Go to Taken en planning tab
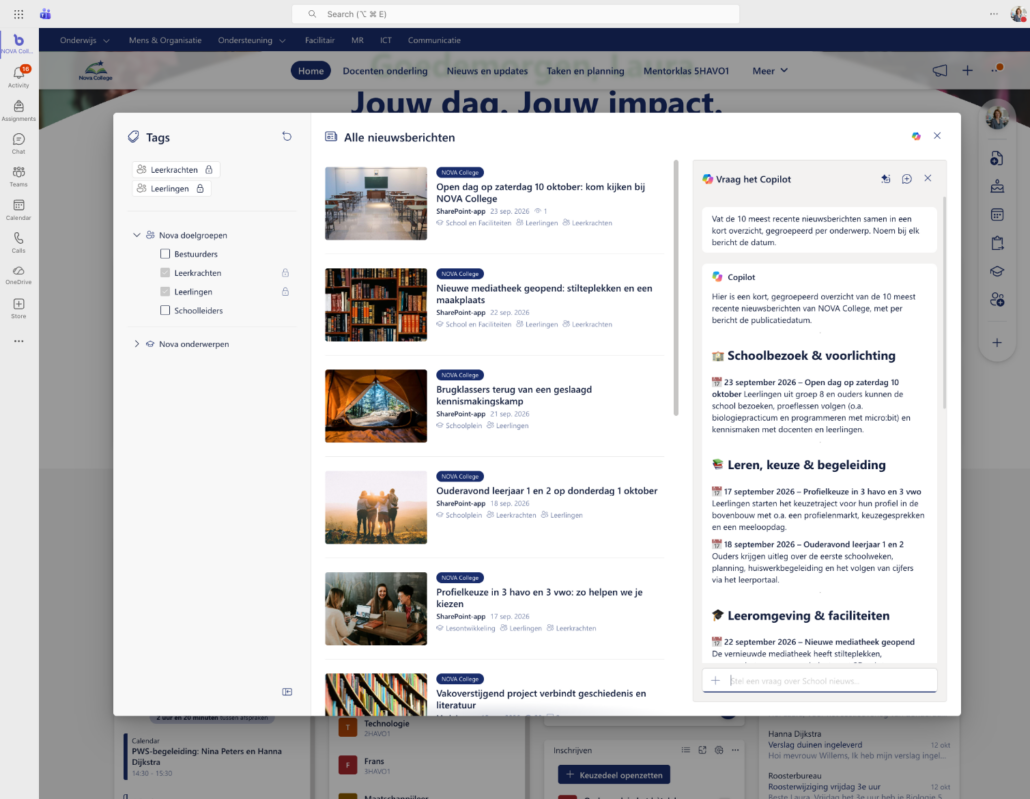The height and width of the screenshot is (799, 1030). 585,71
